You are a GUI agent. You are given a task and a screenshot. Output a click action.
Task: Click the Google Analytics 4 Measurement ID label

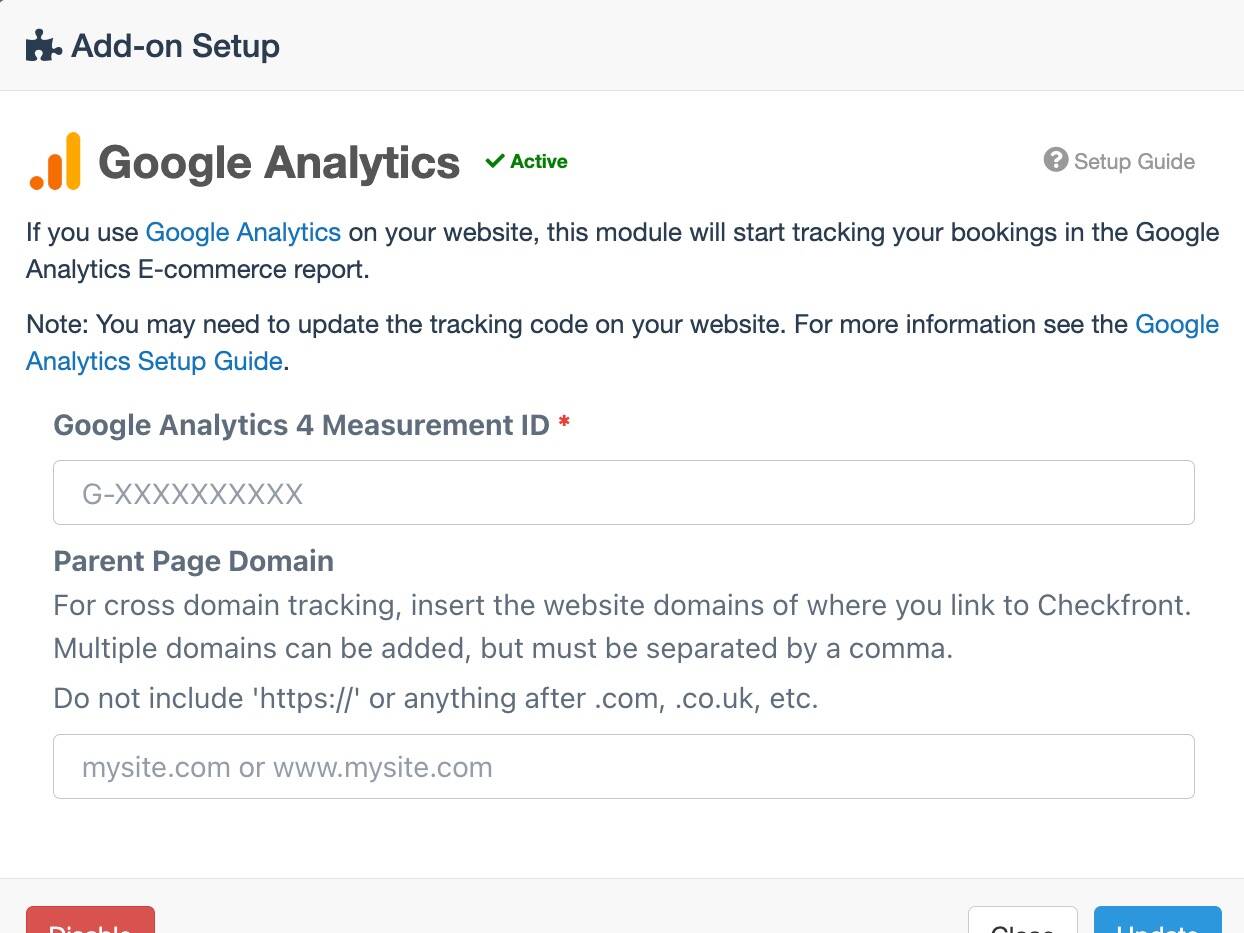tap(301, 425)
